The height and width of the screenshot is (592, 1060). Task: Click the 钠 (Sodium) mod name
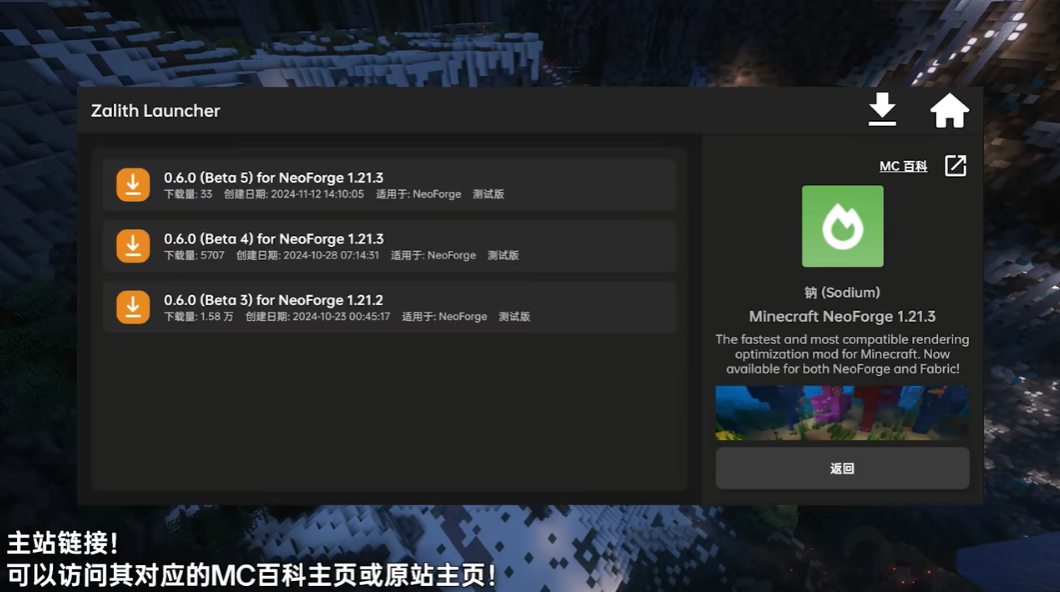point(842,293)
